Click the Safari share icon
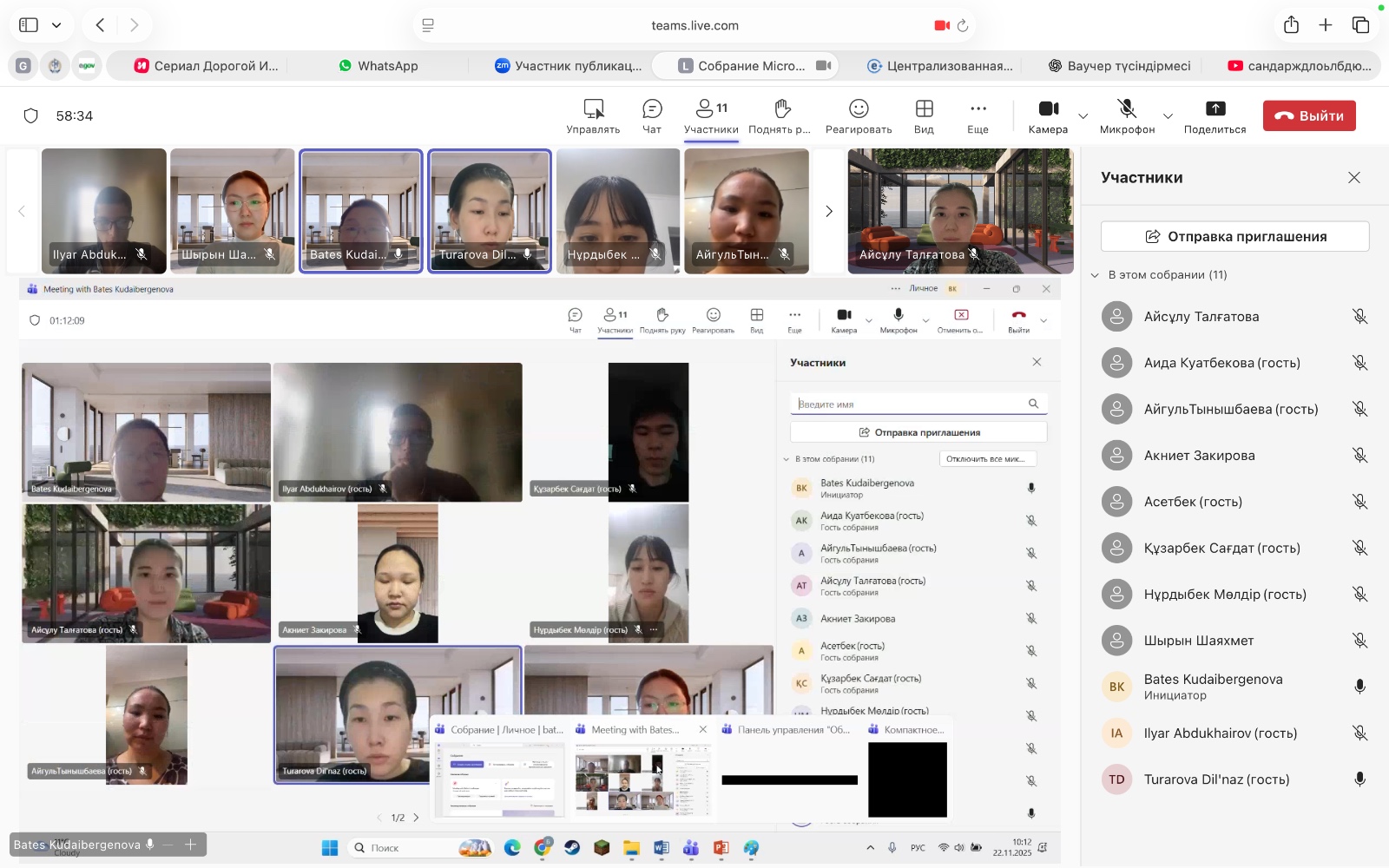The width and height of the screenshot is (1389, 868). (x=1291, y=25)
